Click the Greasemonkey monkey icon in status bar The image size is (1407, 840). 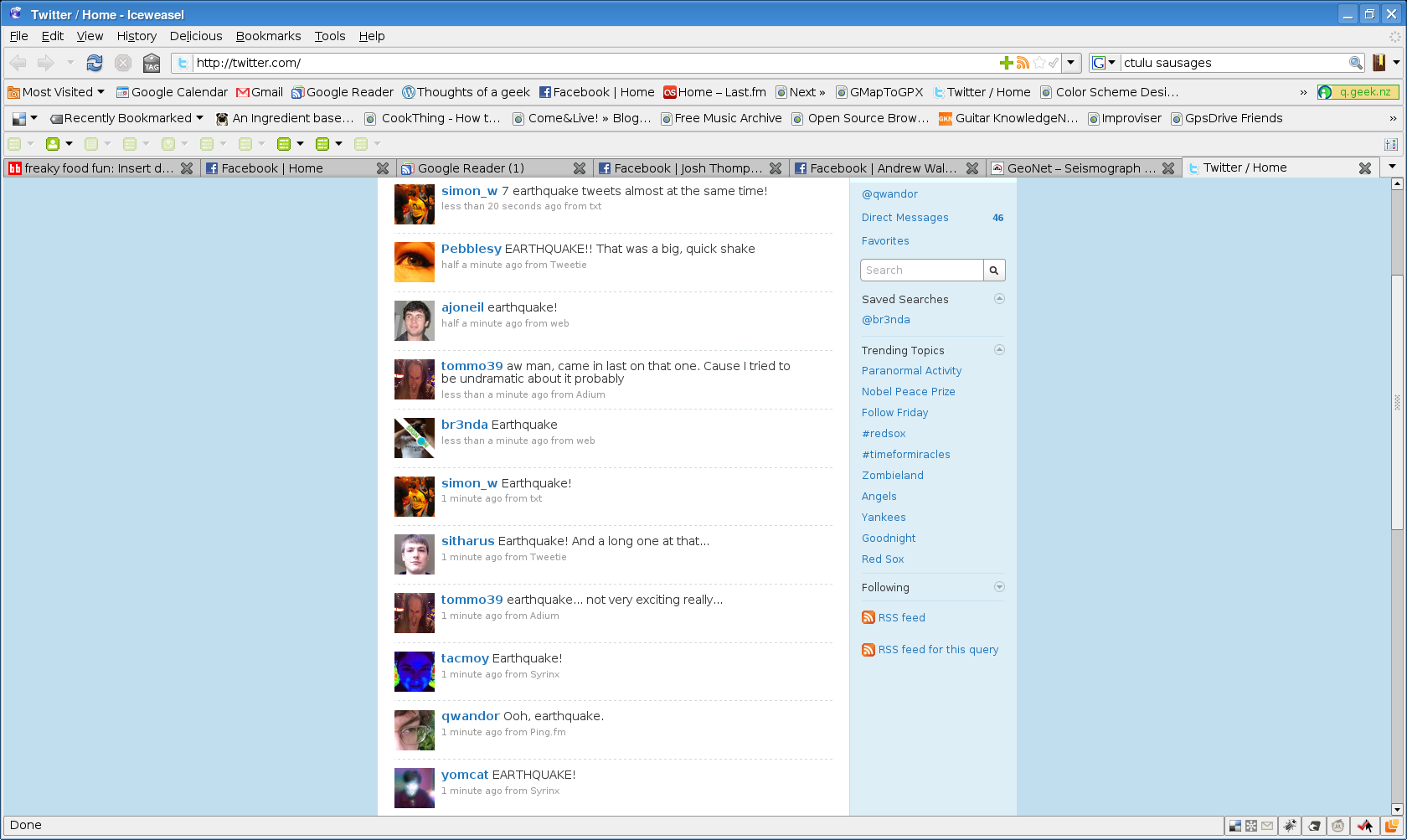click(x=1338, y=826)
